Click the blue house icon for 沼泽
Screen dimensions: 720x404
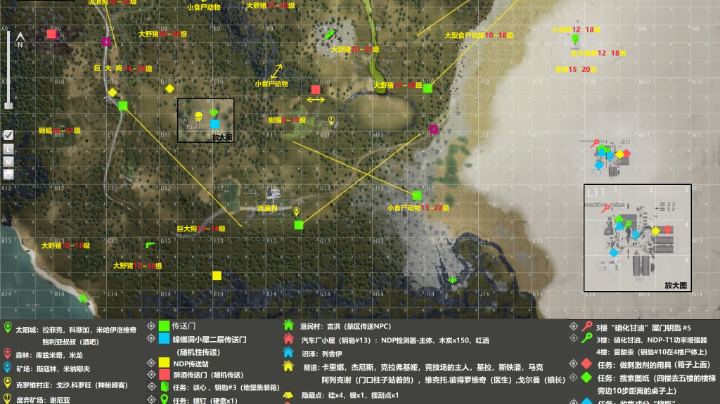[288, 352]
